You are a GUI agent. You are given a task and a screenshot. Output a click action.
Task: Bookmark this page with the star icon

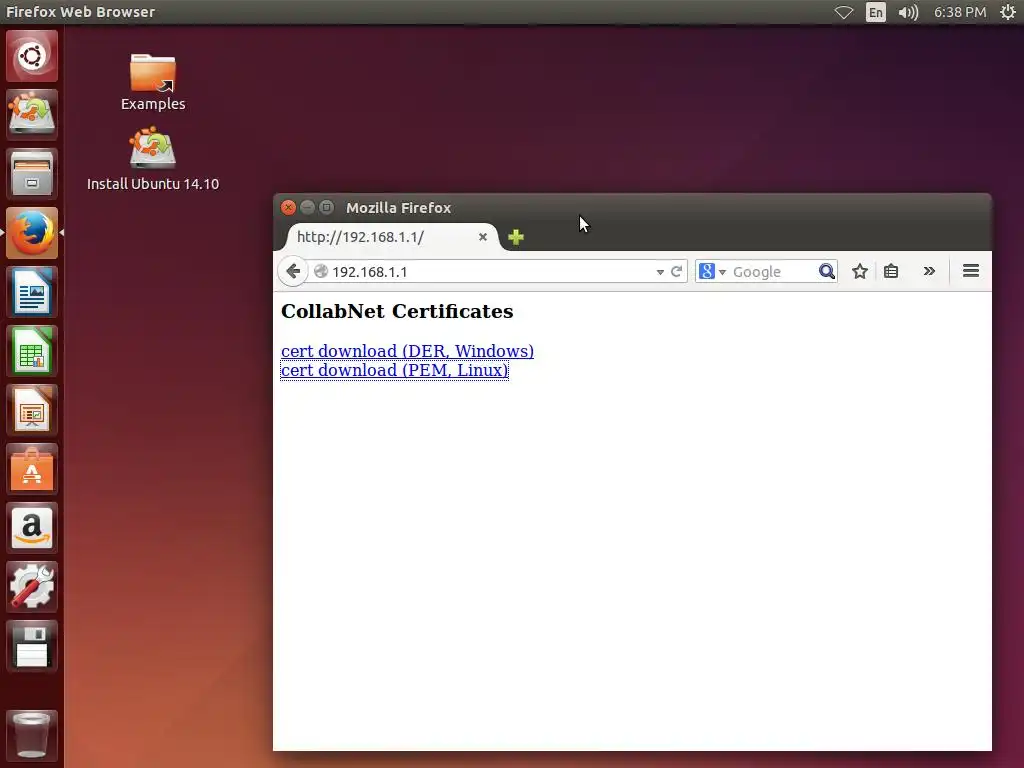(x=859, y=271)
